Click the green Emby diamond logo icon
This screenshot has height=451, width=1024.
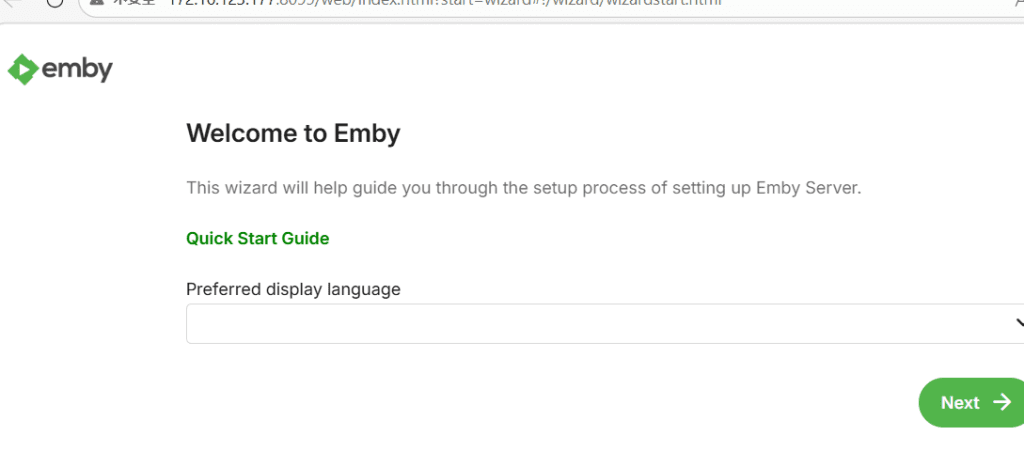point(20,69)
